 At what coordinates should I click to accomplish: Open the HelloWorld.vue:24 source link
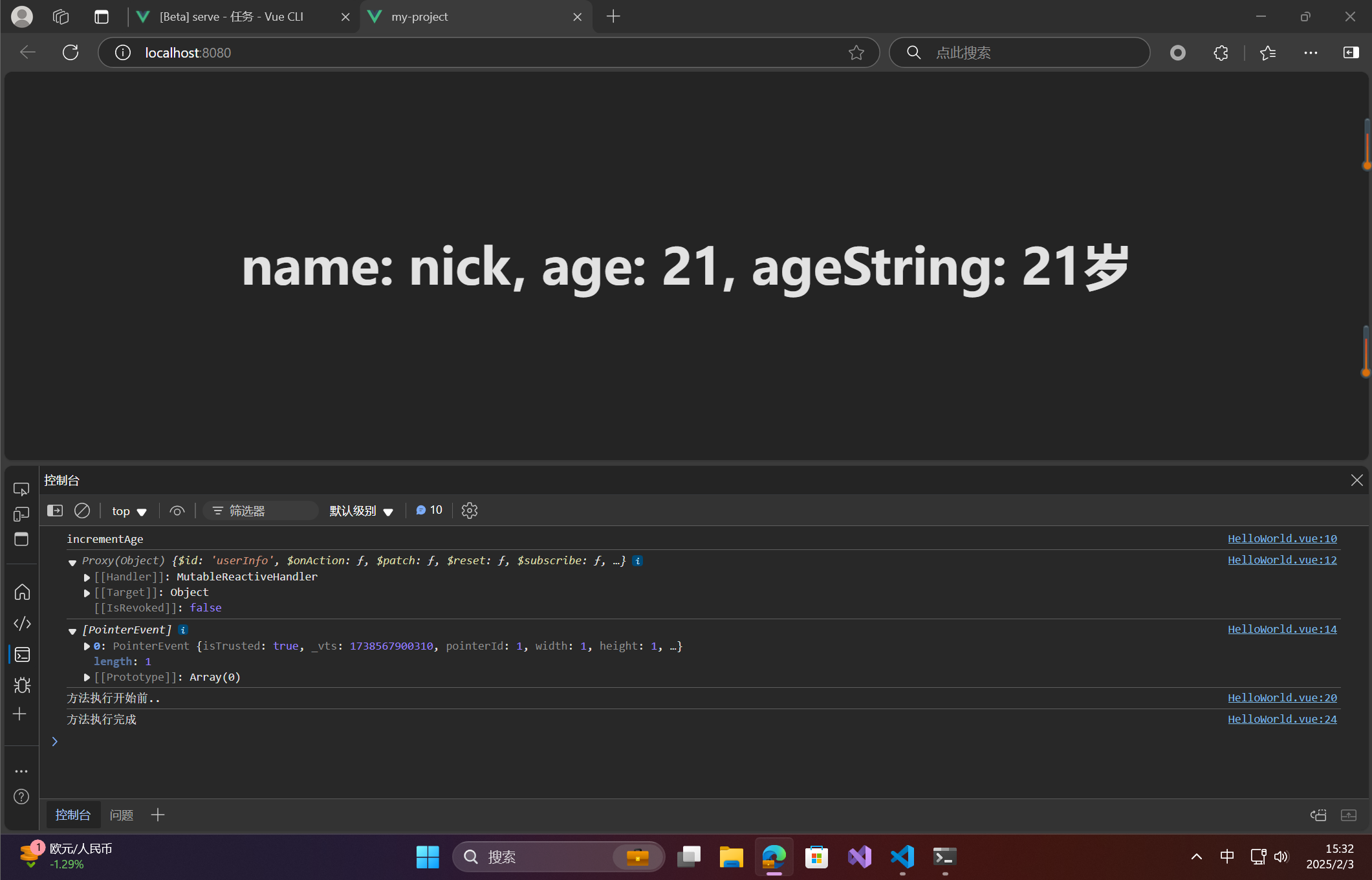tap(1281, 719)
